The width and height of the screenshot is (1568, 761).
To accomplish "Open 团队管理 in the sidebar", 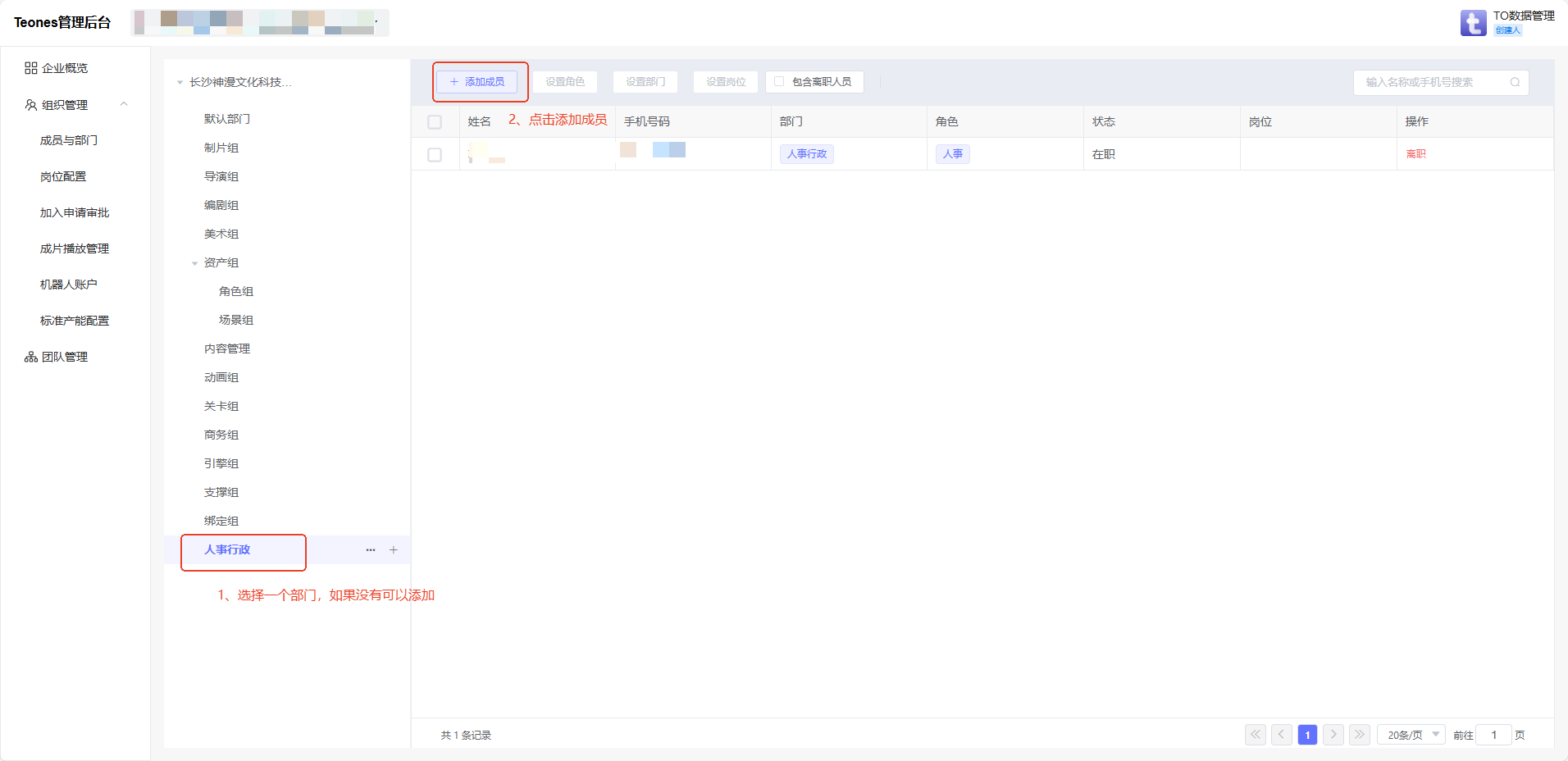I will click(64, 357).
